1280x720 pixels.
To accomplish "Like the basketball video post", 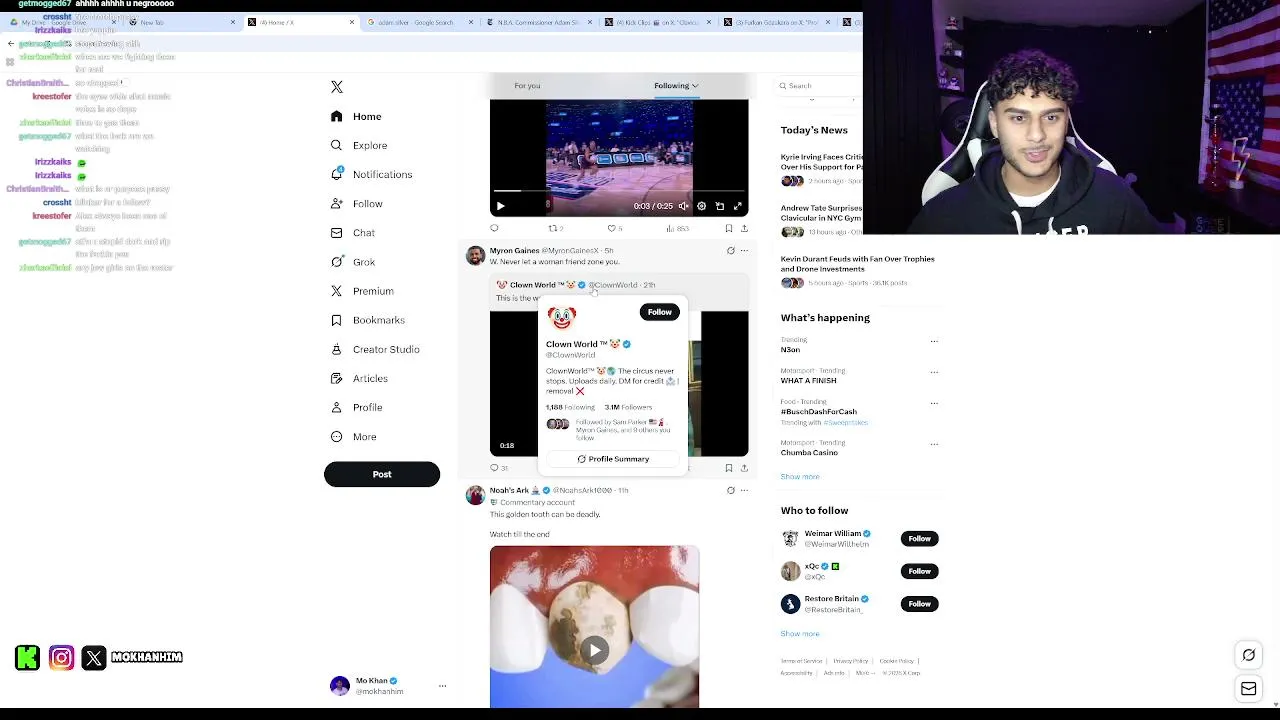I will 614,228.
